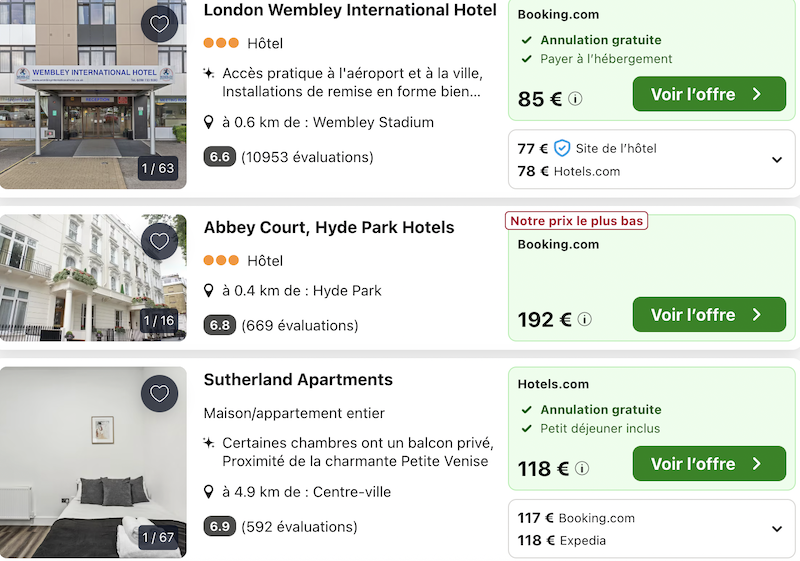Save London Wembley hotel with heart icon
This screenshot has height=561, width=800.
[159, 24]
